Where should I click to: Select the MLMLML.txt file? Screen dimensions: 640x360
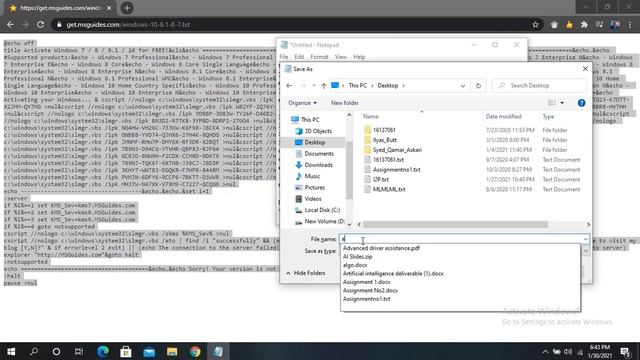tap(389, 189)
